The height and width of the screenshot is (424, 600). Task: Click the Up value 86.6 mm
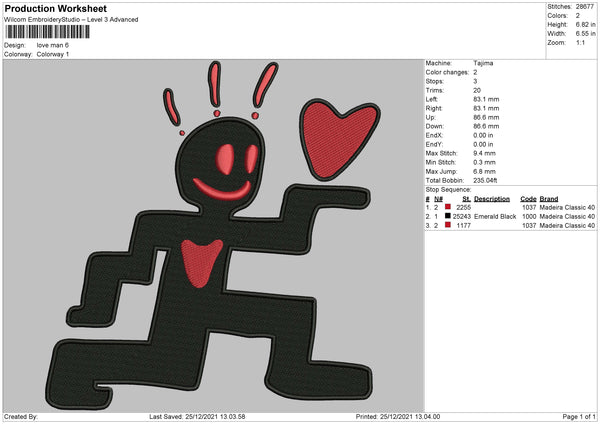click(486, 117)
